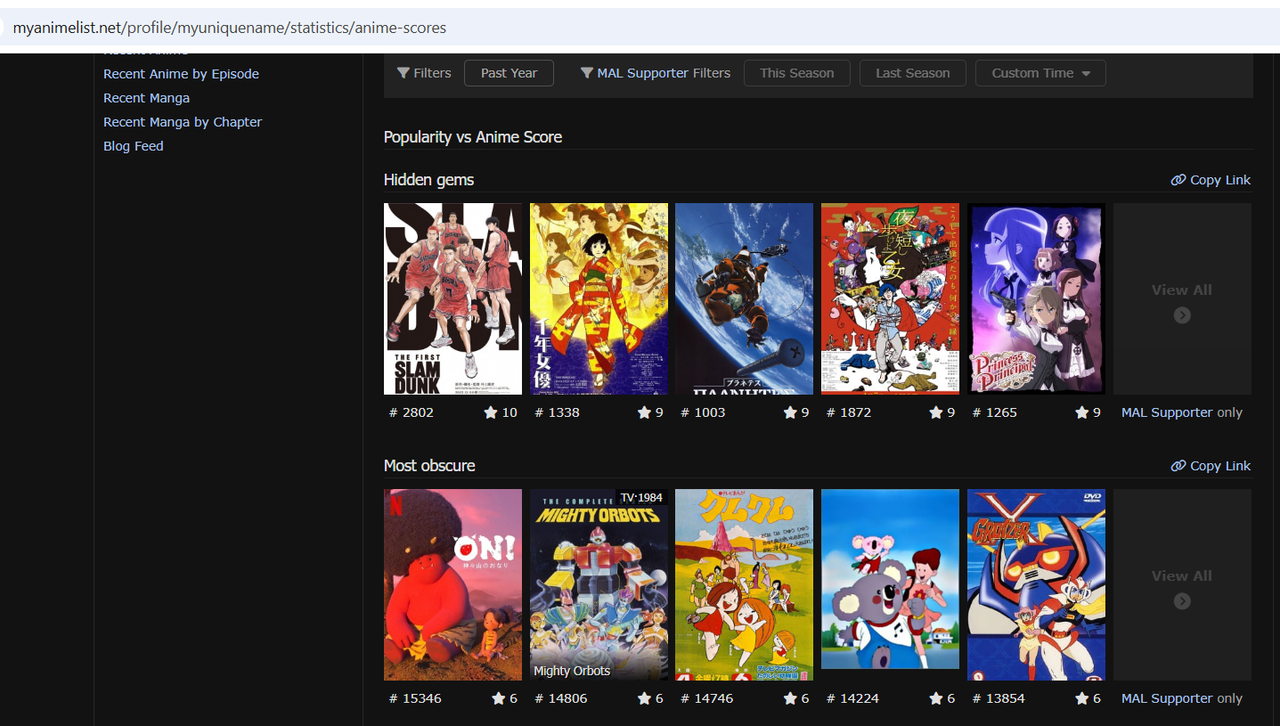Click the View All arrow in Hidden gems row

coord(1182,315)
